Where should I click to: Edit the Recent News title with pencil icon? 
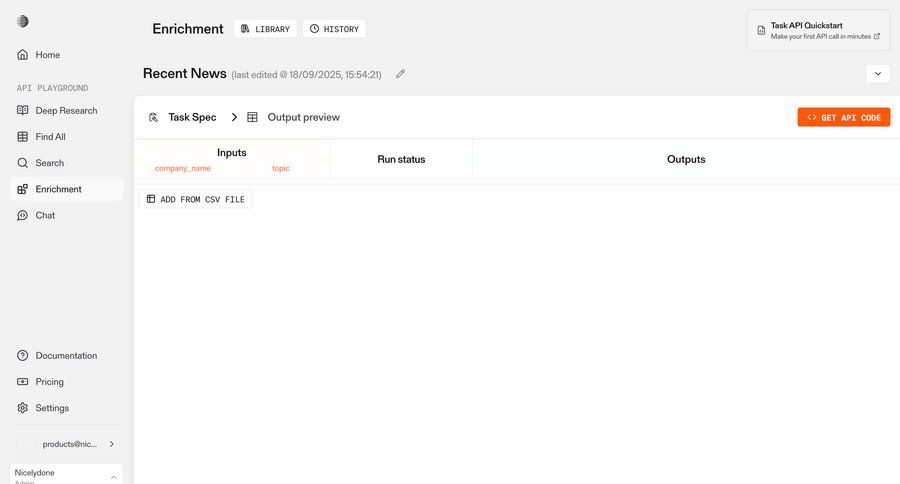pos(401,74)
